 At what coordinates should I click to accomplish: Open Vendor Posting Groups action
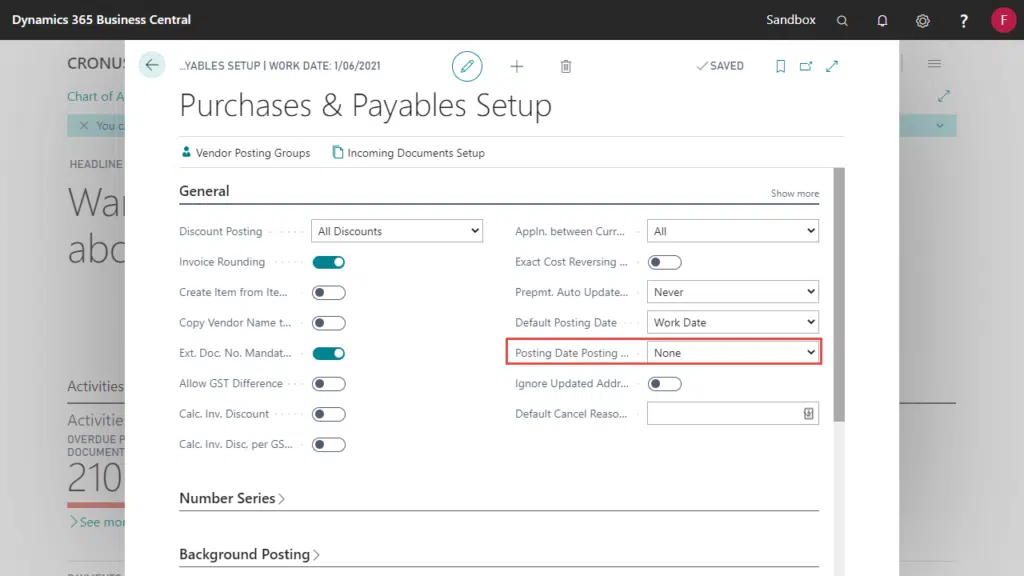(246, 153)
